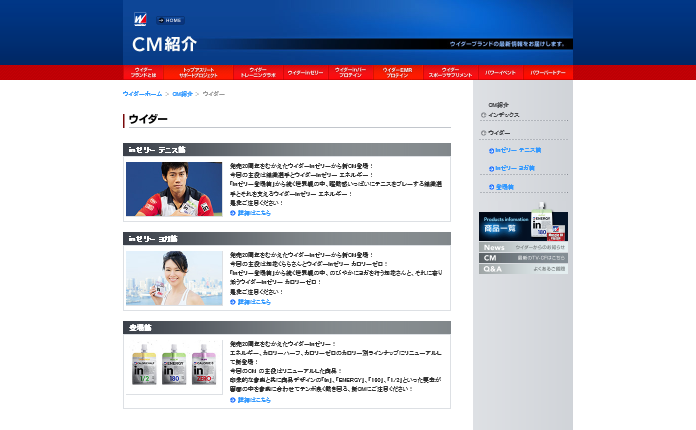Open the three jelly pouches thumbnail
This screenshot has width=696, height=430.
coord(174,367)
